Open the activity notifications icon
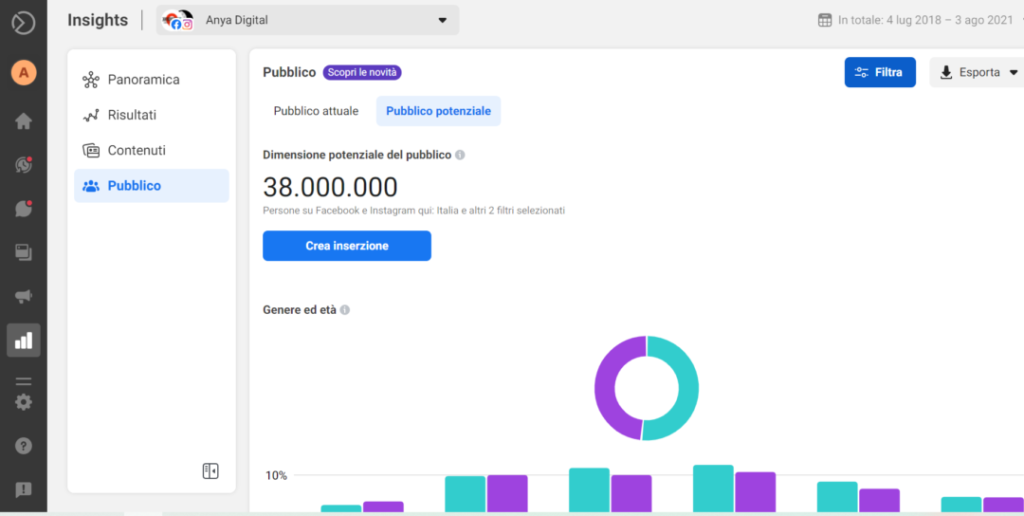This screenshot has width=1024, height=516. 24,165
